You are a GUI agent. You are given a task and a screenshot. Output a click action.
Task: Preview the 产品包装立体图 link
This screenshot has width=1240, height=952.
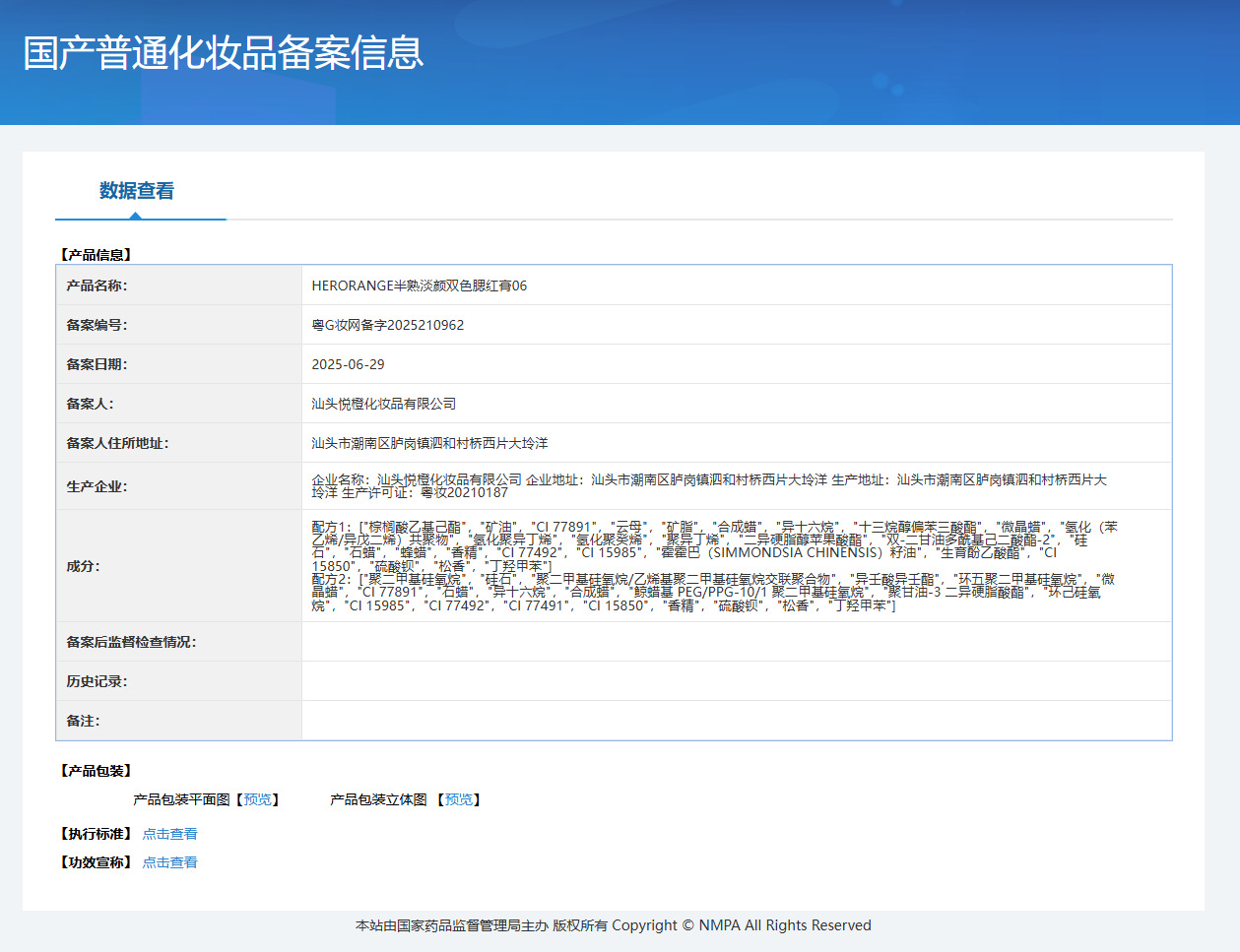459,799
